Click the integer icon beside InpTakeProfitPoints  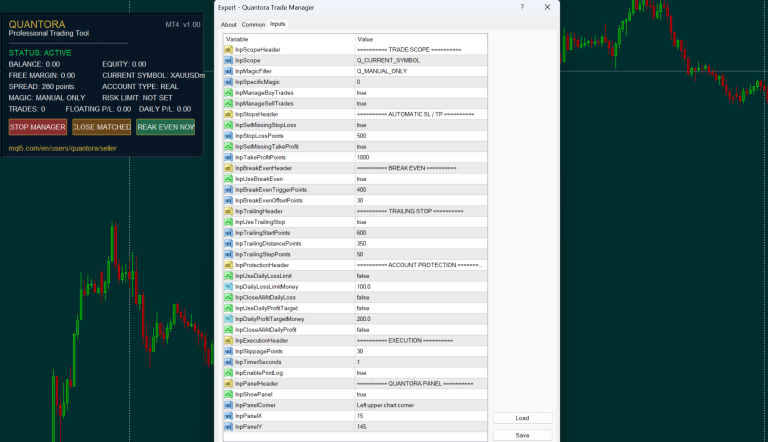point(228,157)
